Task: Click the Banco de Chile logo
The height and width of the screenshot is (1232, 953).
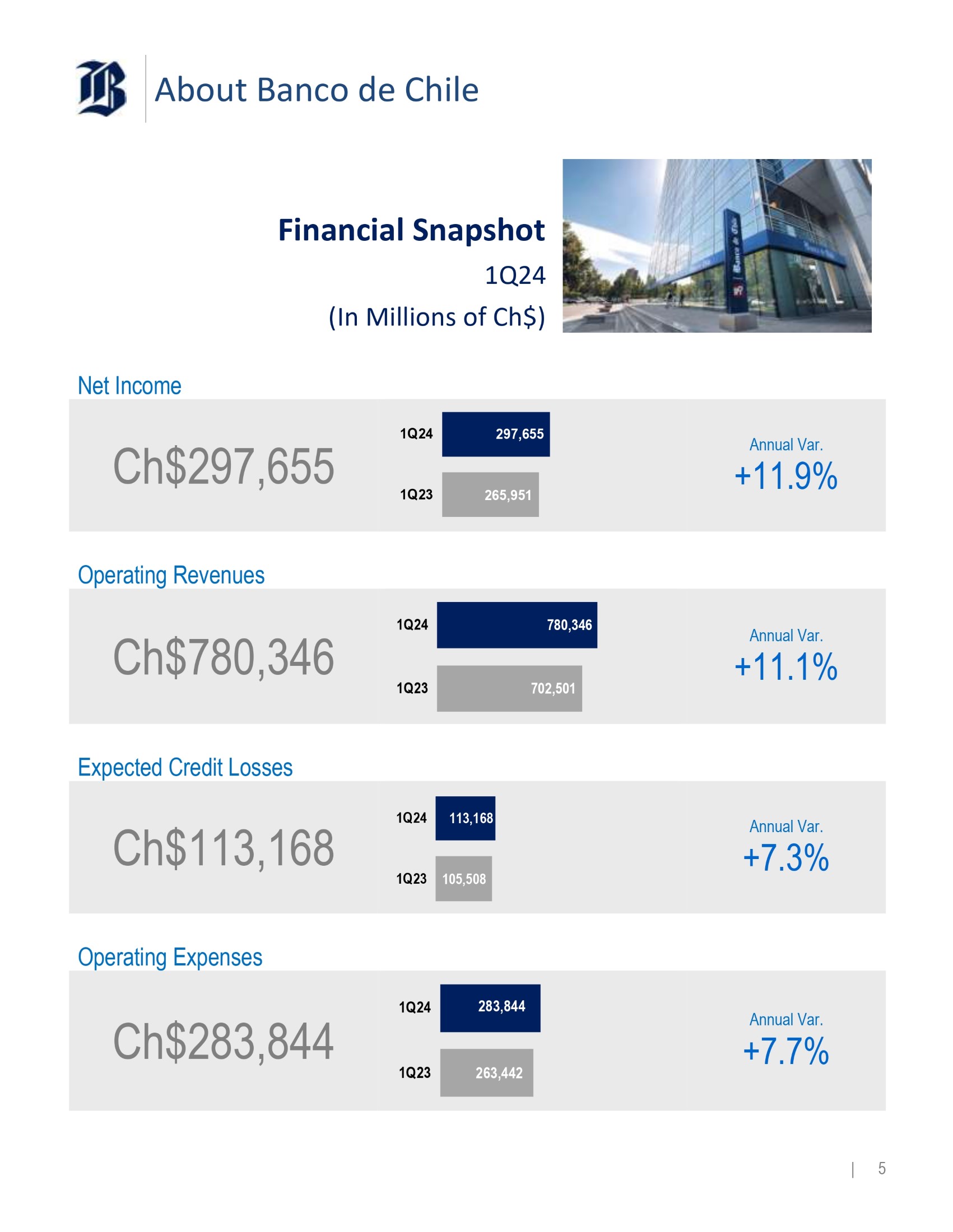Action: point(101,88)
